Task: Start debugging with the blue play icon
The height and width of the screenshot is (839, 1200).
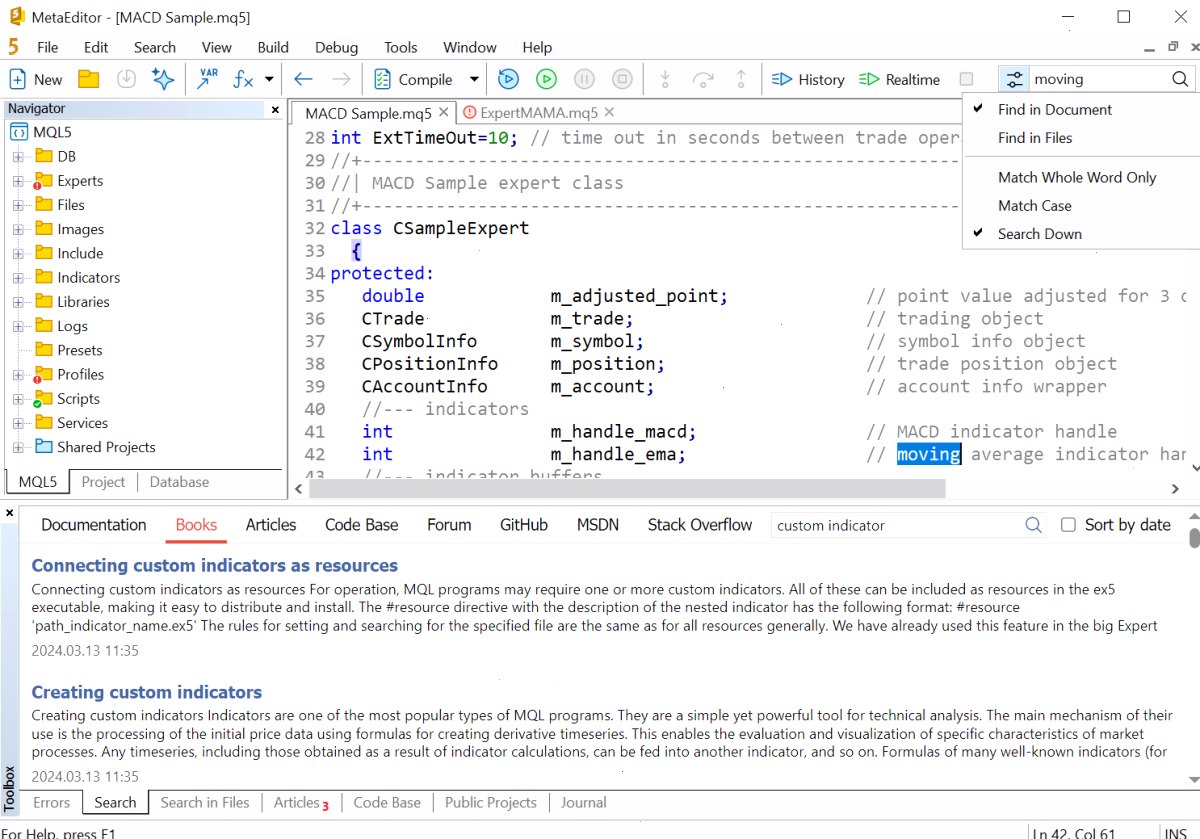Action: click(x=508, y=80)
